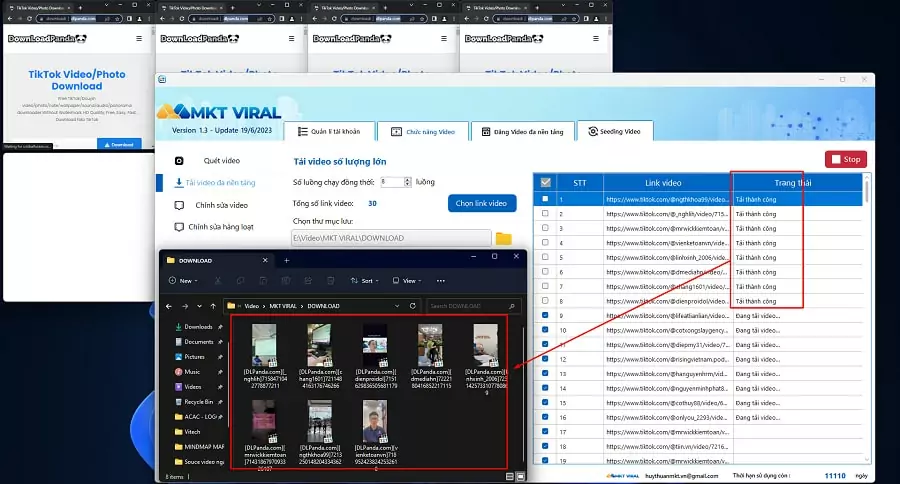Open Recycle Bin in Explorer sidebar
Image resolution: width=900 pixels, height=484 pixels.
point(199,401)
